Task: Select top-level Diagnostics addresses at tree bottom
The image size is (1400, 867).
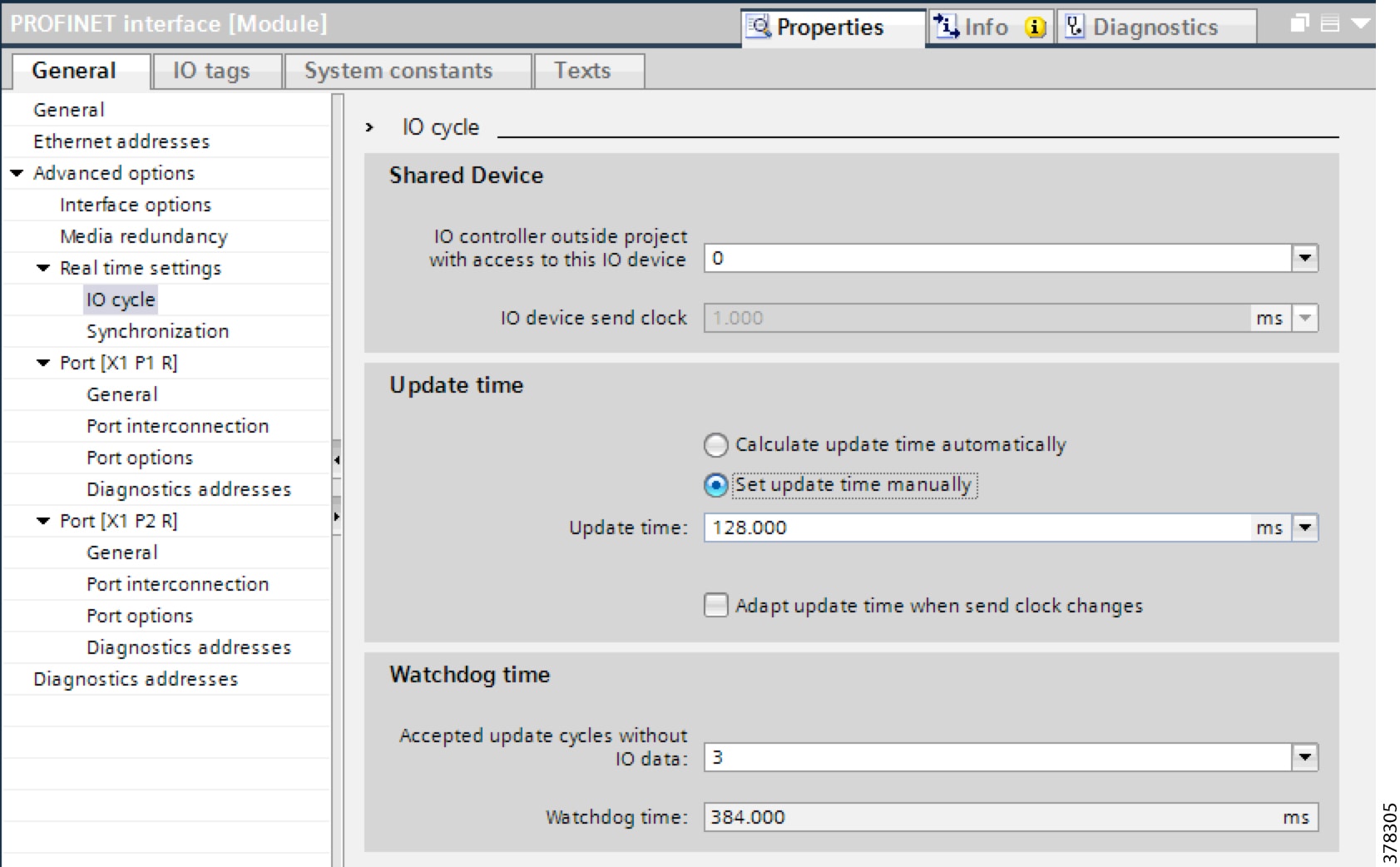Action: [x=136, y=679]
